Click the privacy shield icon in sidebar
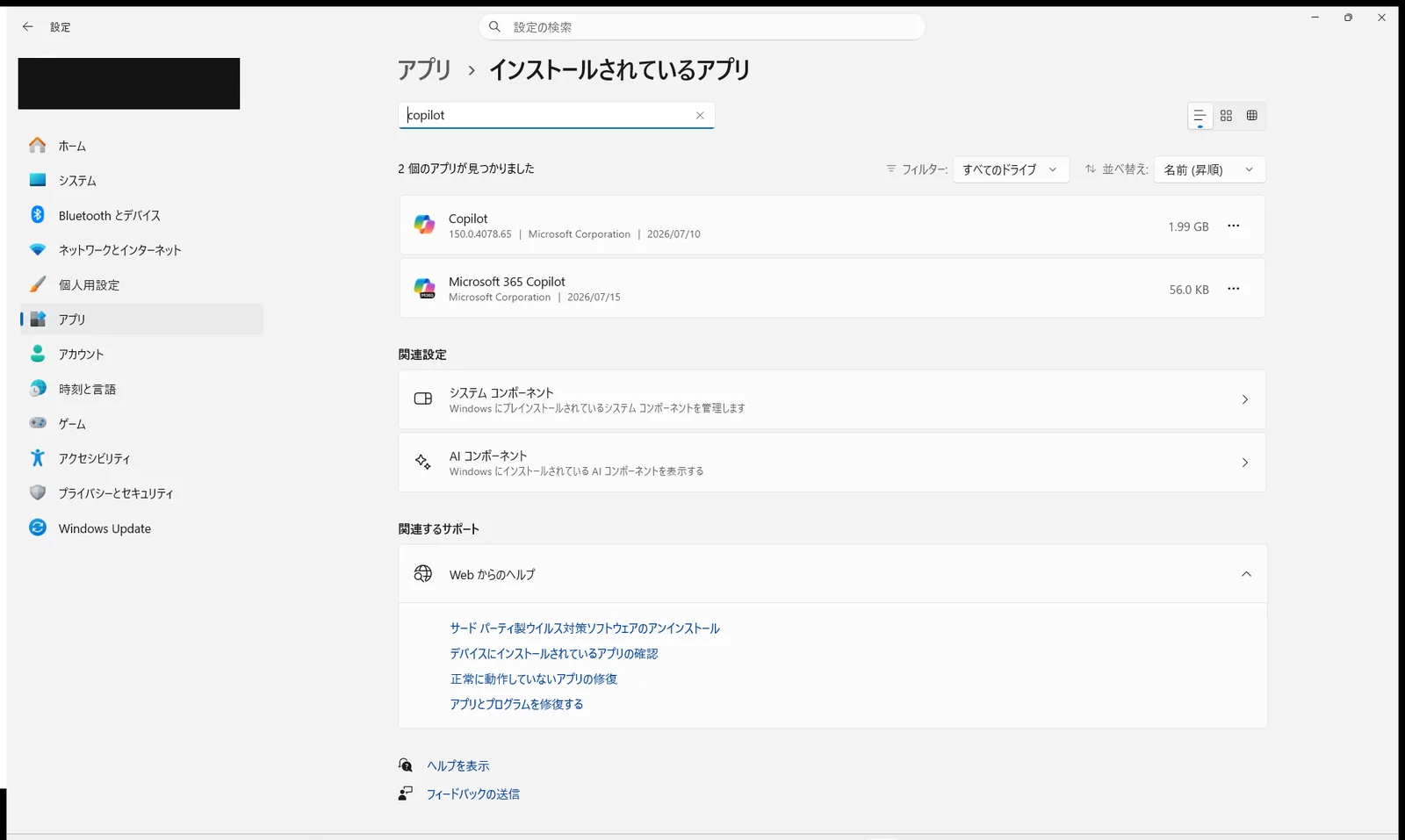The height and width of the screenshot is (840, 1405). pos(37,492)
